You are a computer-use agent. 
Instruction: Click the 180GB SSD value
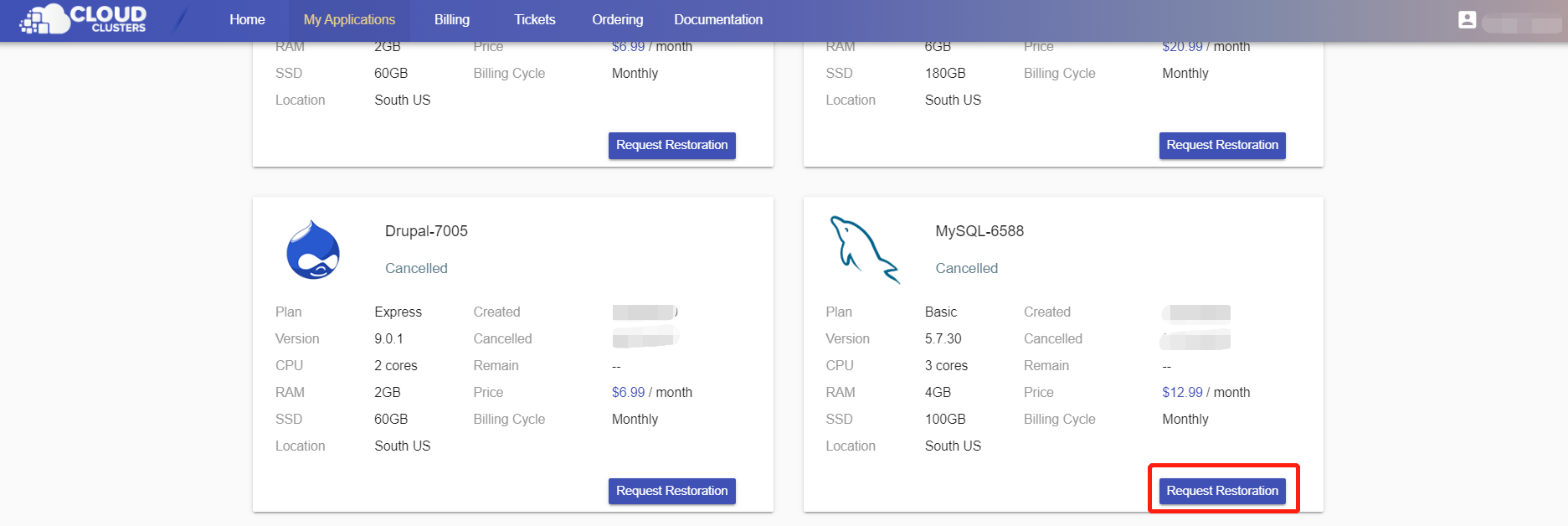click(x=945, y=73)
